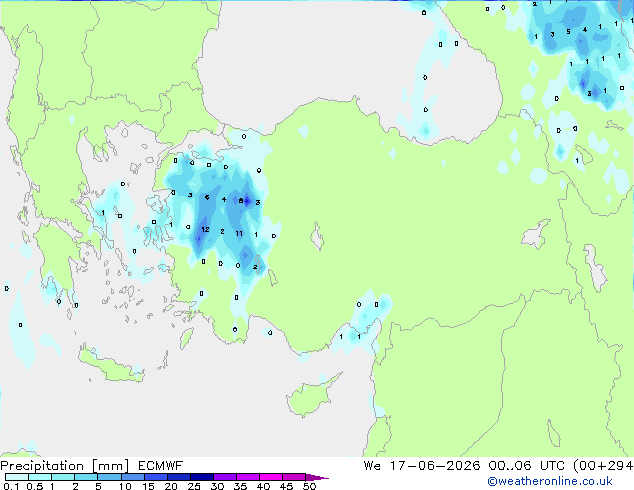Click the '15' legend scale label
Viewport: 634px width, 490px height.
click(x=148, y=486)
